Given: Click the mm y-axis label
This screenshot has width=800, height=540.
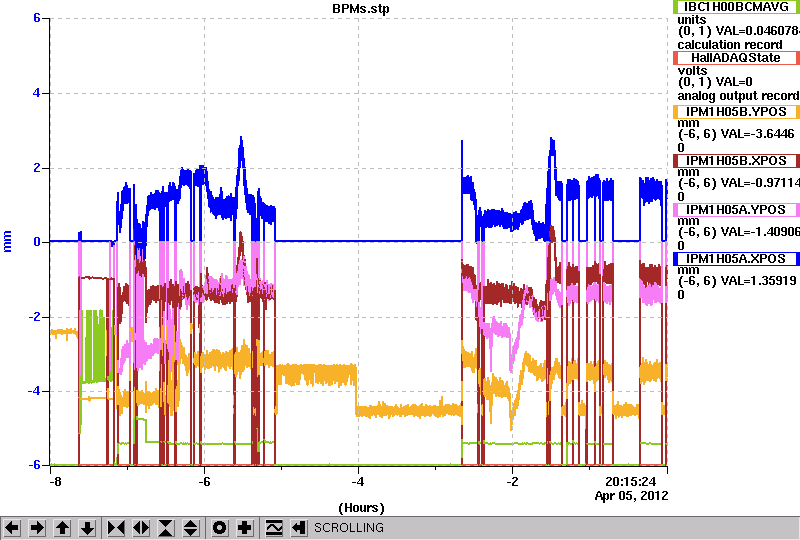Looking at the screenshot, I should coord(7,241).
